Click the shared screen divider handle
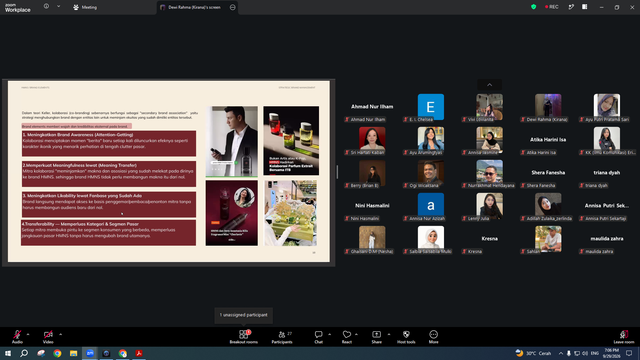The image size is (640, 360). click(x=337, y=172)
